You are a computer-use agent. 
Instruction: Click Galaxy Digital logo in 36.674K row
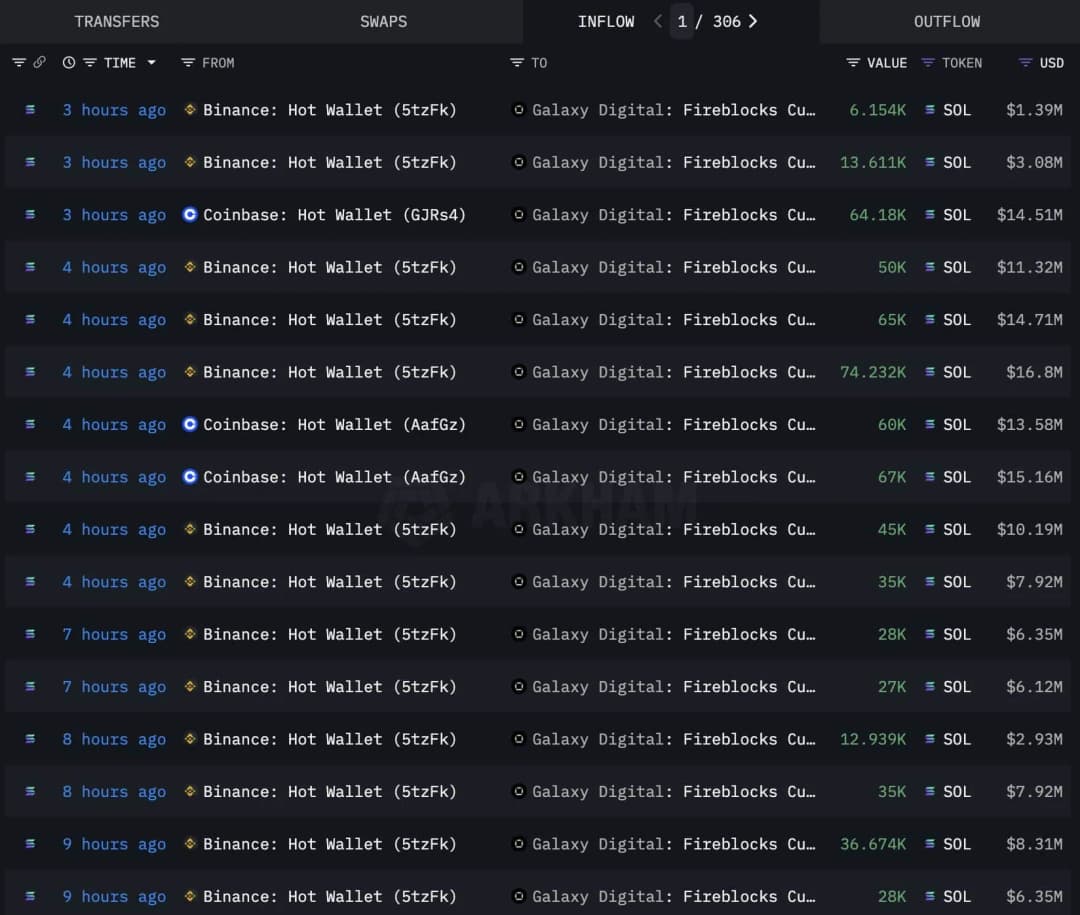(519, 843)
